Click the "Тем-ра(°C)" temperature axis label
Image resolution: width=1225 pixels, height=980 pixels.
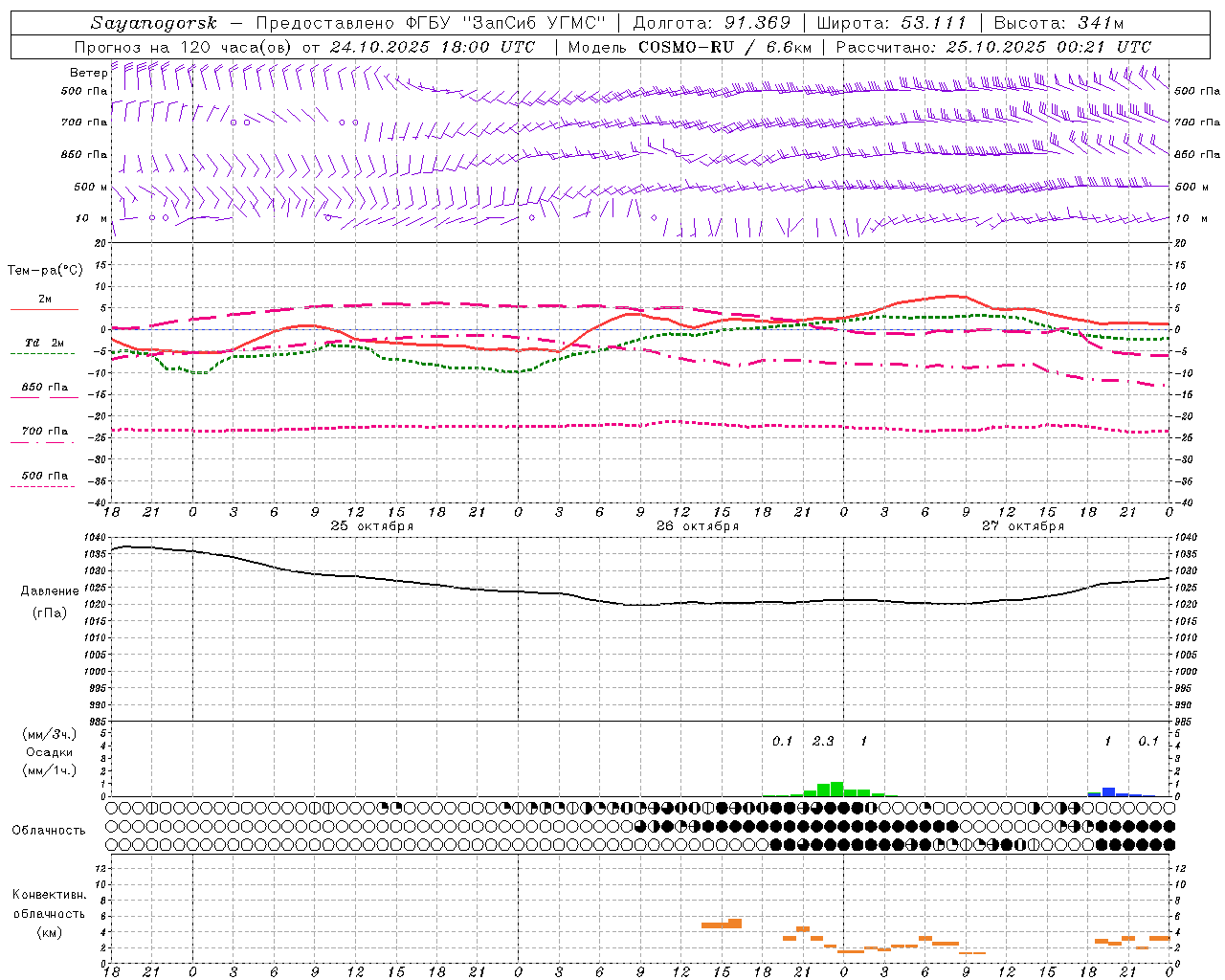point(45,271)
